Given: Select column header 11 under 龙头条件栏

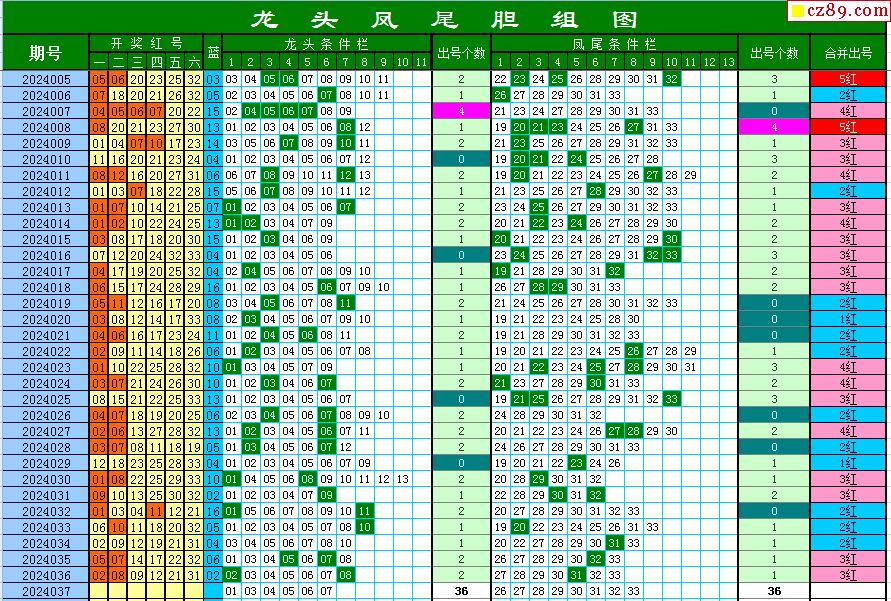Looking at the screenshot, I should click(421, 62).
